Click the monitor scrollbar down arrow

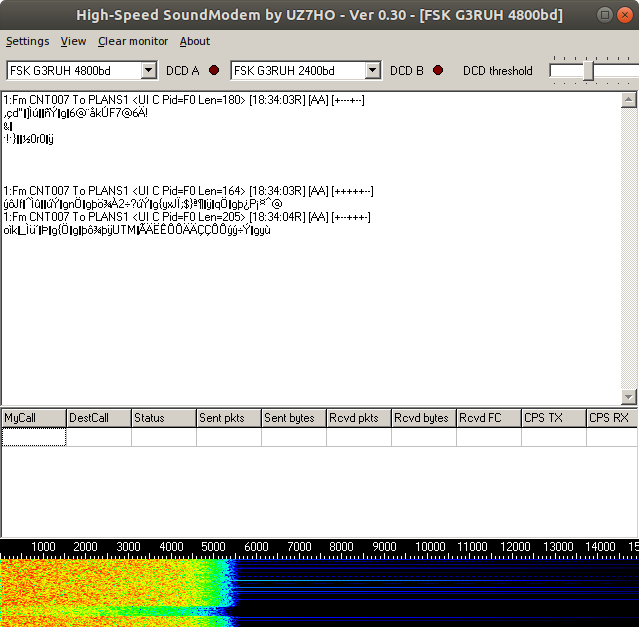628,396
